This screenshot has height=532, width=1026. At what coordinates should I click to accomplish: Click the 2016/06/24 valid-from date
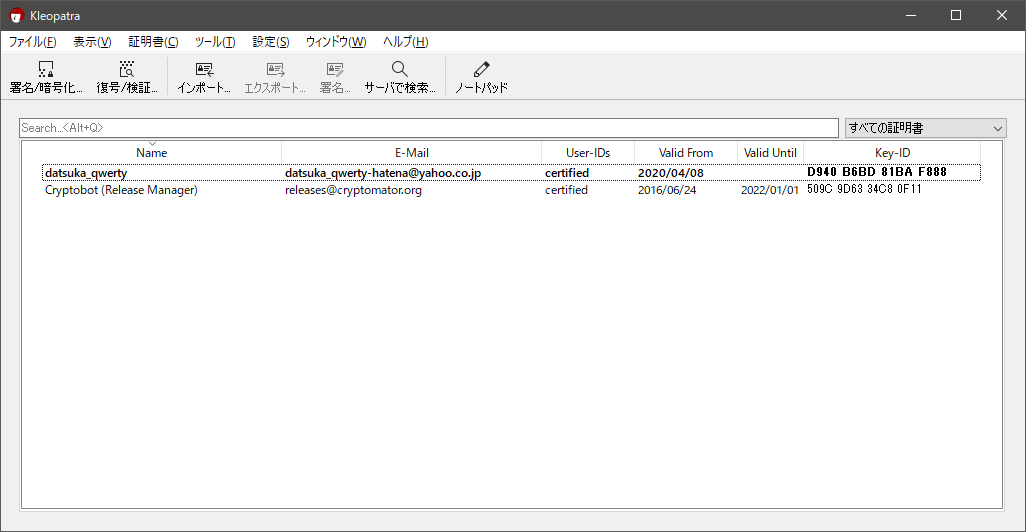(x=667, y=190)
